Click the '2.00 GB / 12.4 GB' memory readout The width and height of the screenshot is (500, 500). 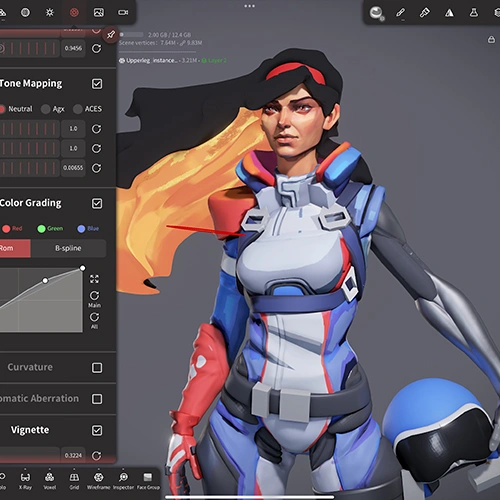pos(170,35)
